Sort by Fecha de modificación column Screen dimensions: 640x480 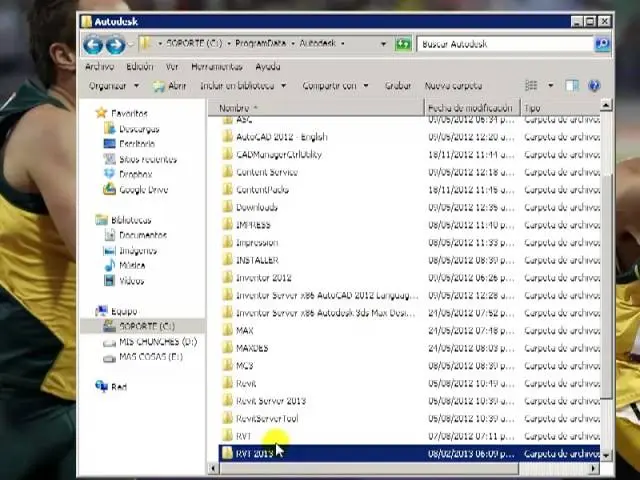click(x=469, y=107)
